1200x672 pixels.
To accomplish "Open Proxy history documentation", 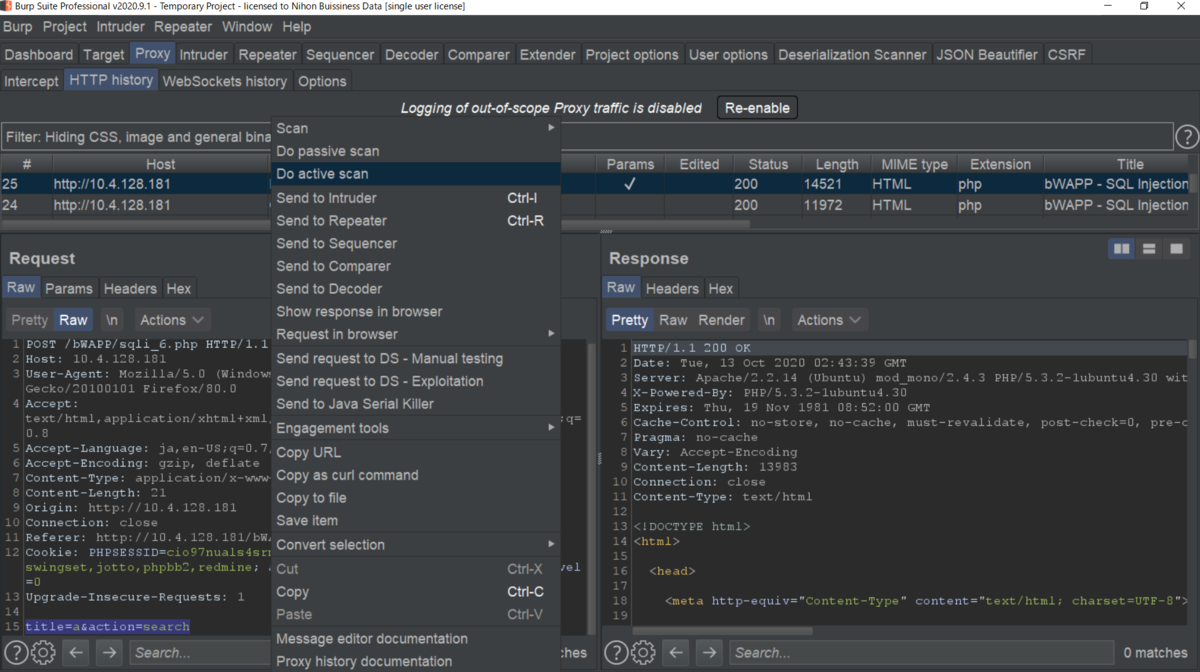I will 415,661.
